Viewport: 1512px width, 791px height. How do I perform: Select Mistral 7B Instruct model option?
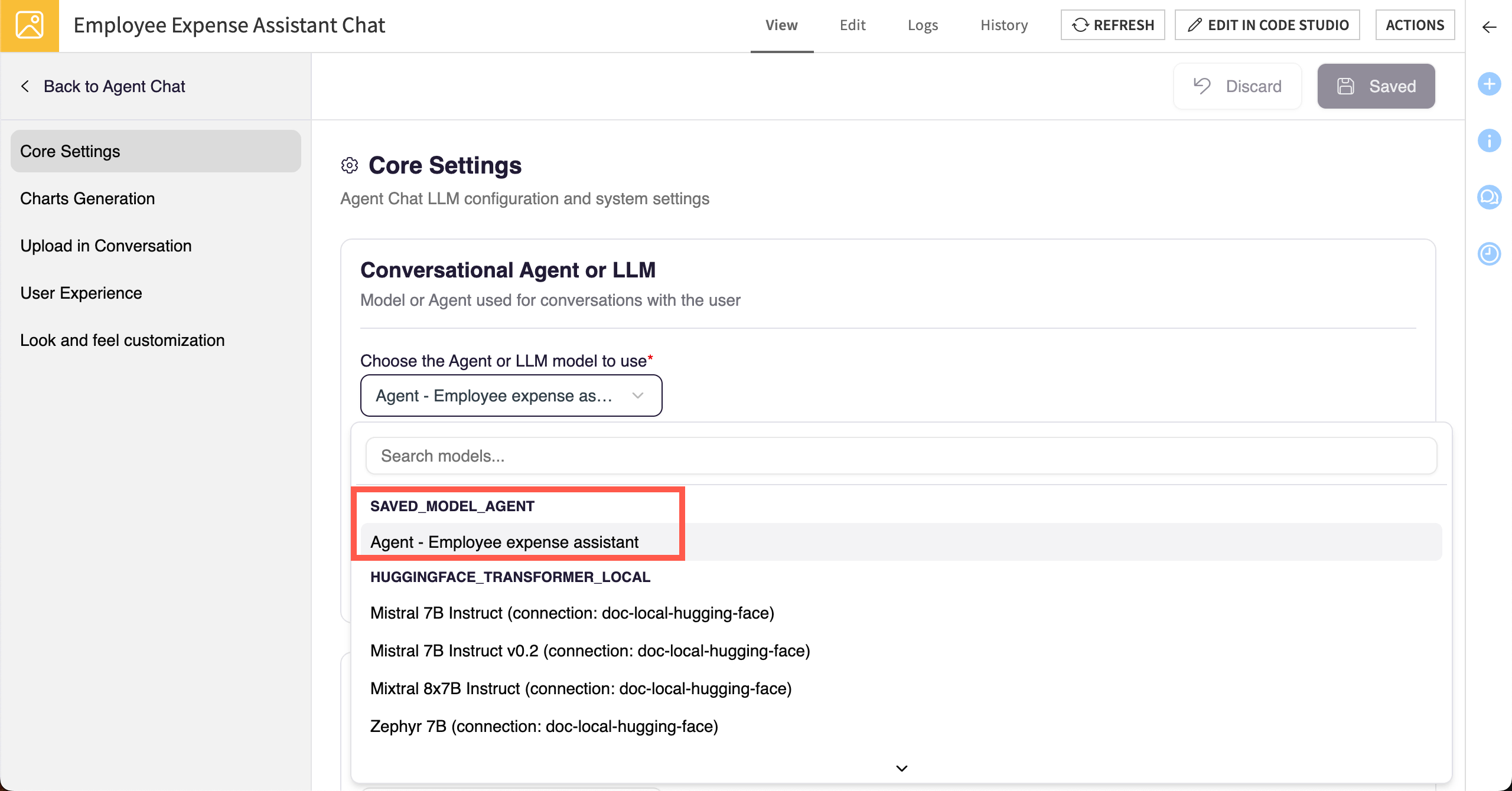click(x=901, y=613)
